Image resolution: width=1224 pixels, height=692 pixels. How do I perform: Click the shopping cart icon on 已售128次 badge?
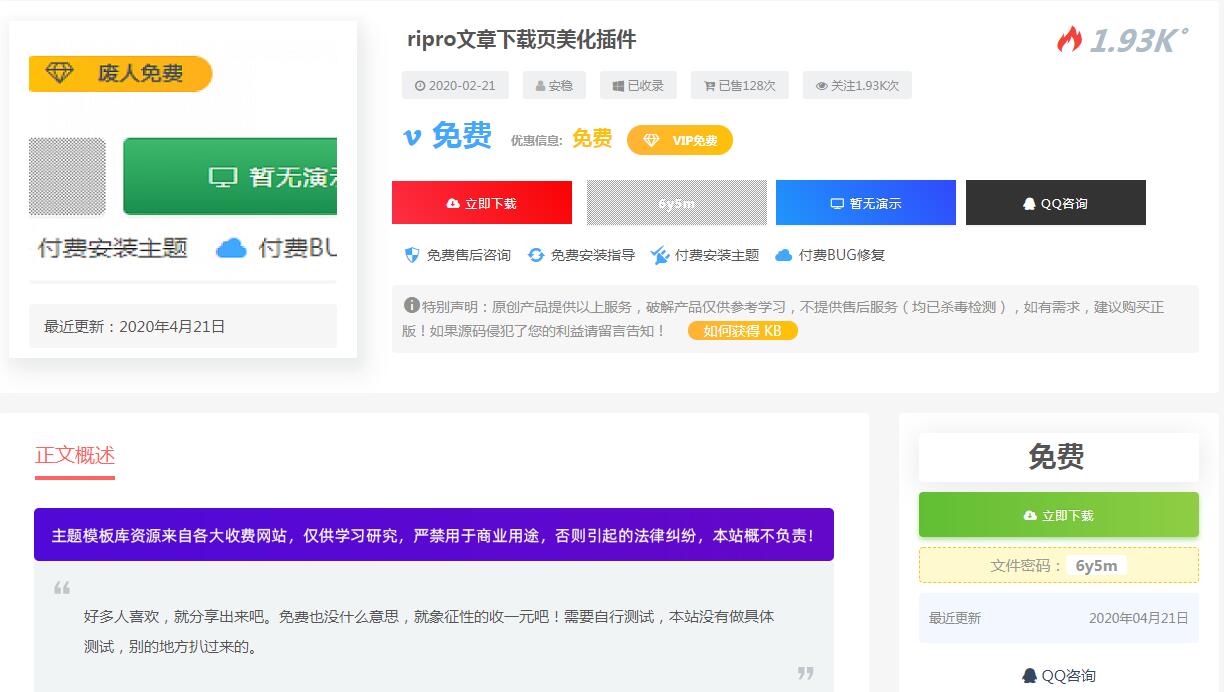(x=710, y=85)
